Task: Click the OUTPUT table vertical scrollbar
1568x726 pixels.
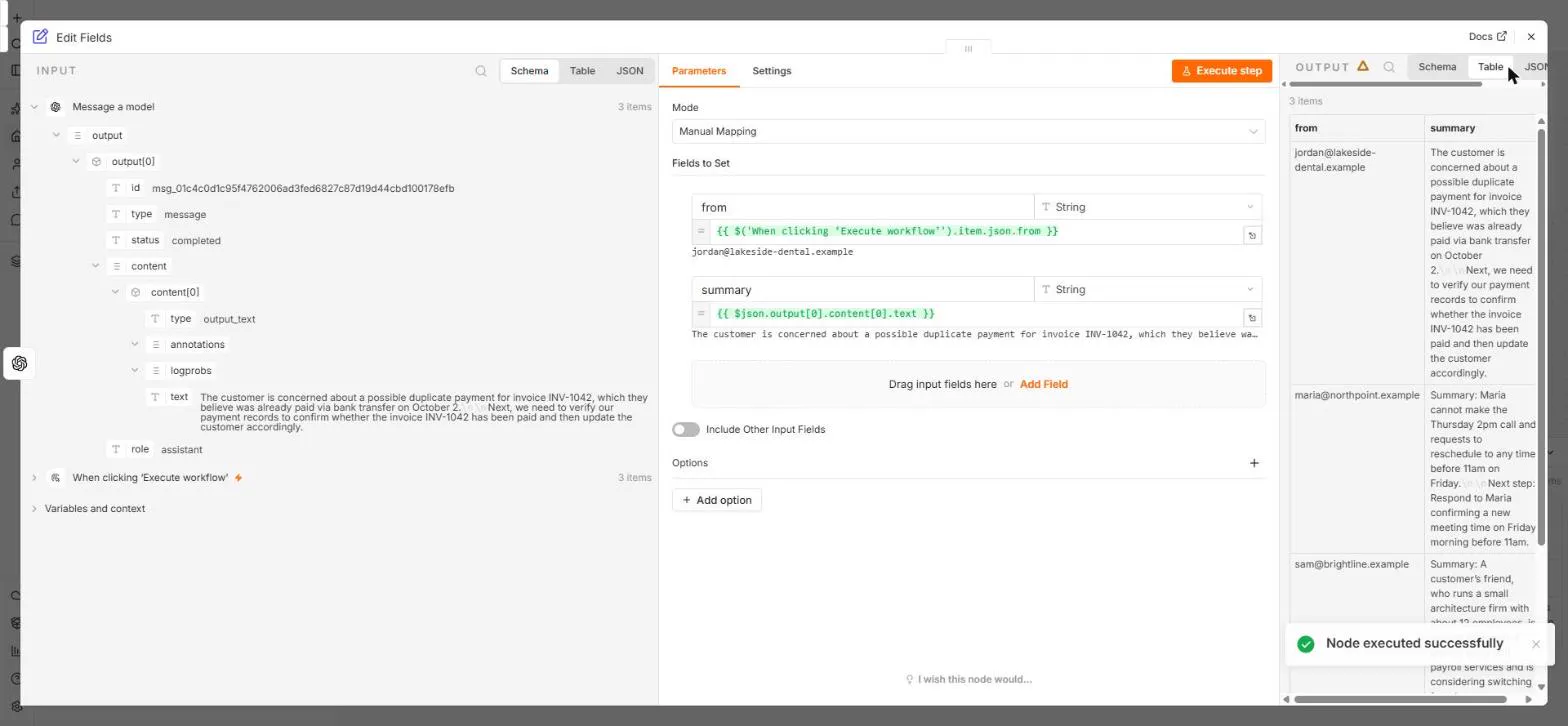Action: [1541, 335]
